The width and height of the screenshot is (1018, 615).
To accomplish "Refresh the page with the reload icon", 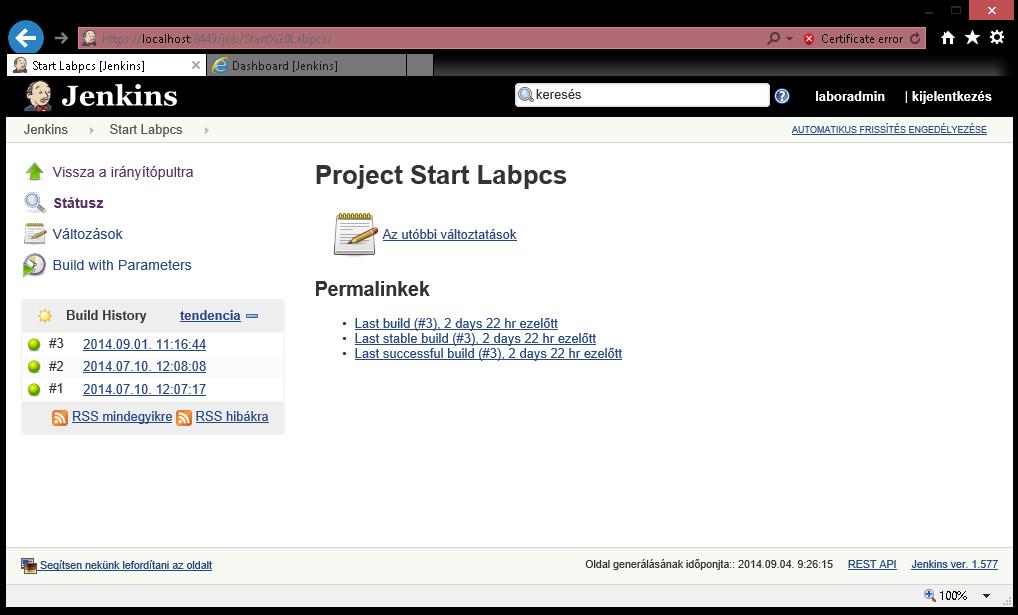I will pos(915,38).
